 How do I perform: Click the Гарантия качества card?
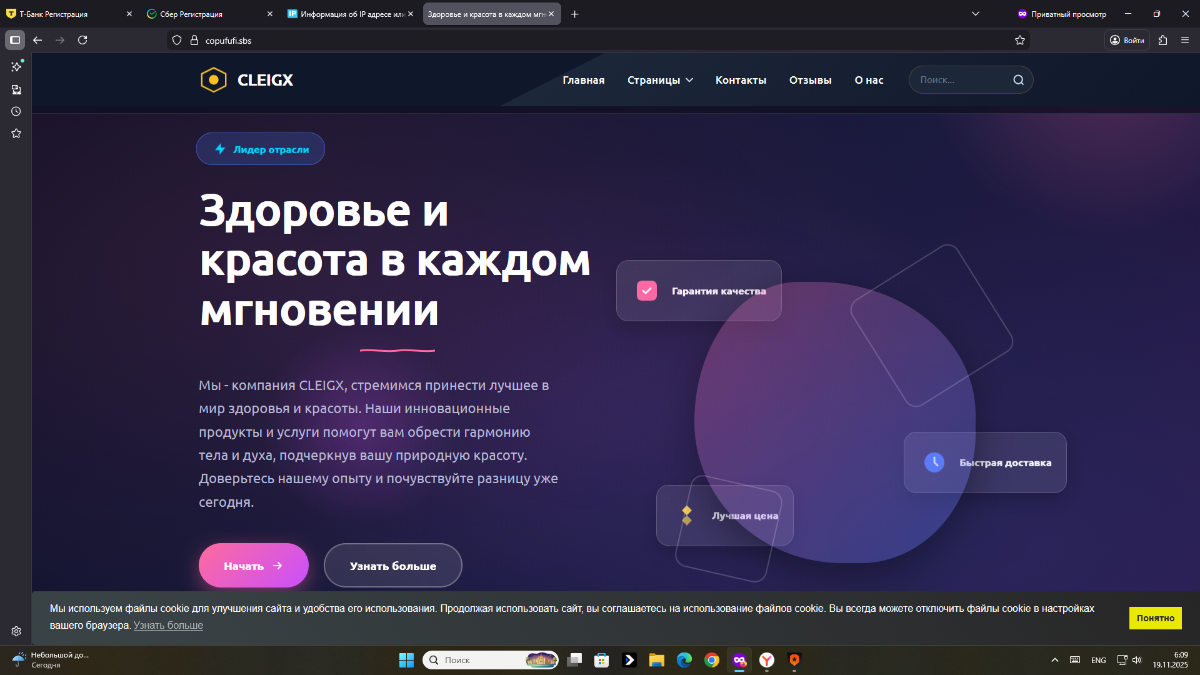(699, 291)
